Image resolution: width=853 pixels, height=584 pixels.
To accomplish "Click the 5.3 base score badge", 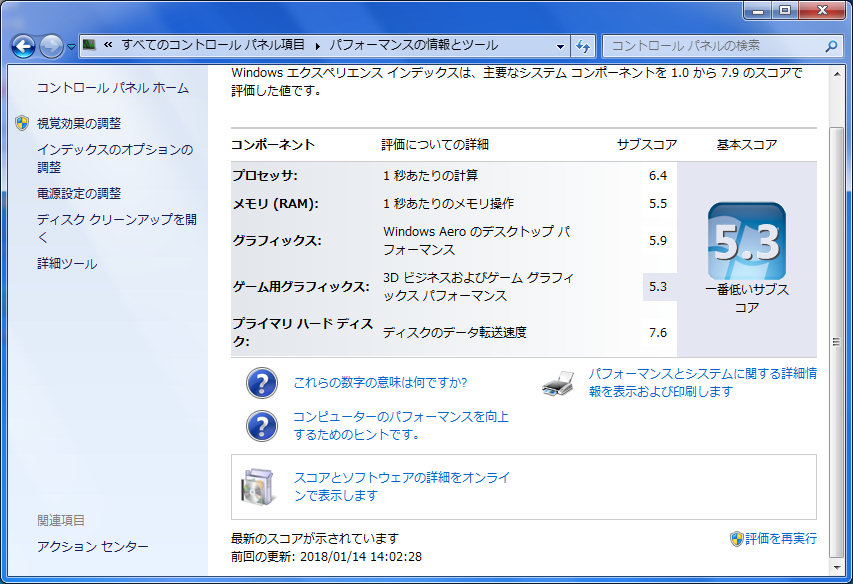I will coord(746,241).
